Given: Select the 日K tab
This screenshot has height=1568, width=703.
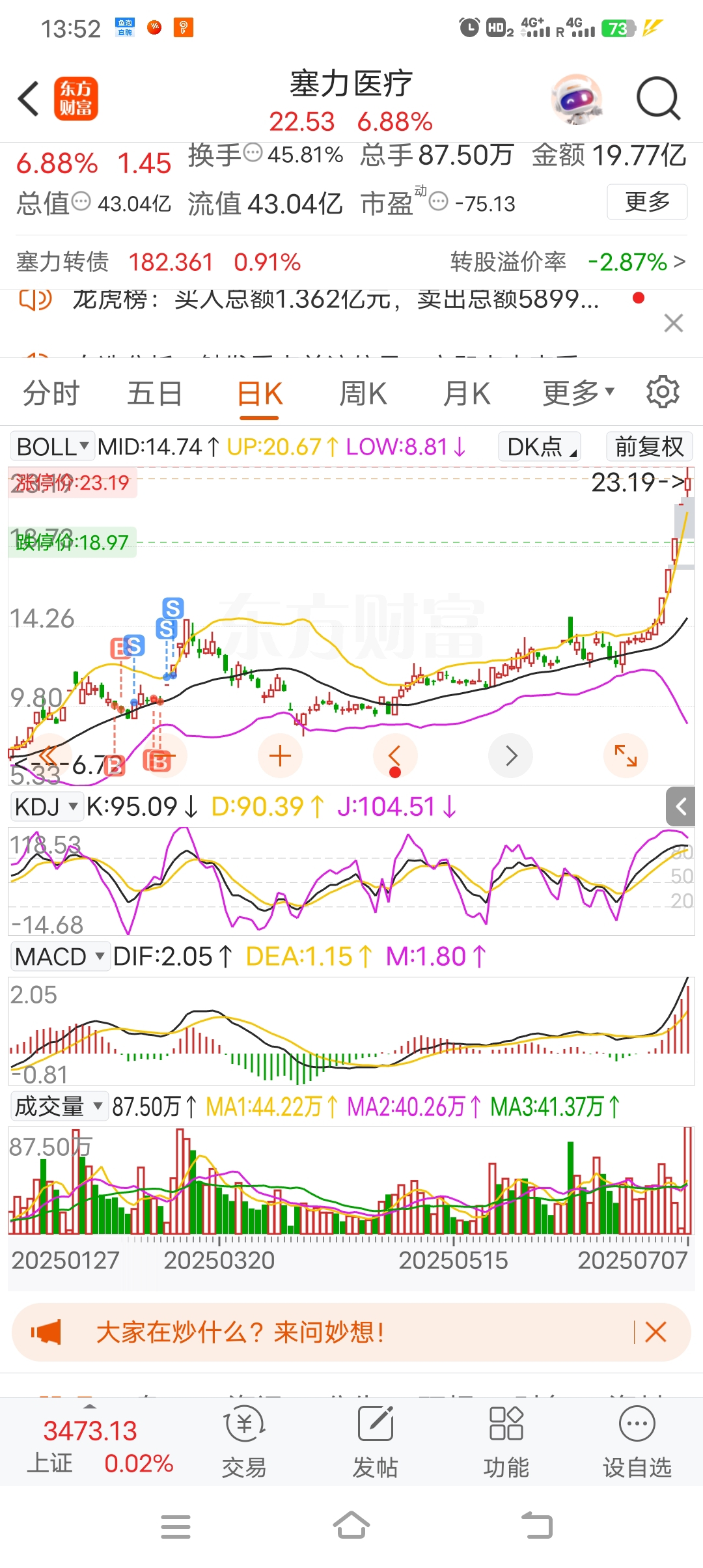Looking at the screenshot, I should [x=259, y=393].
